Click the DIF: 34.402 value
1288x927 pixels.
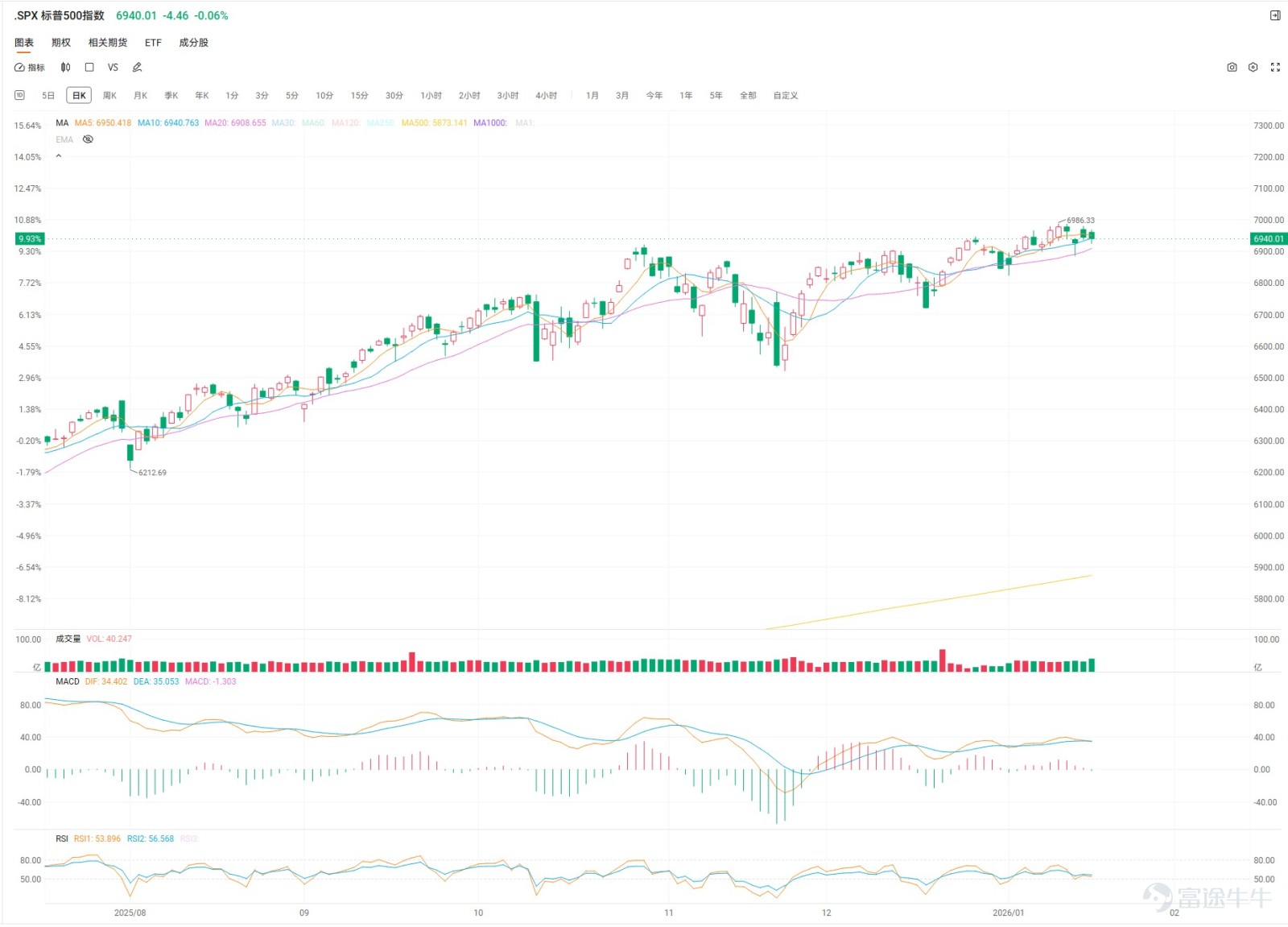pyautogui.click(x=106, y=681)
